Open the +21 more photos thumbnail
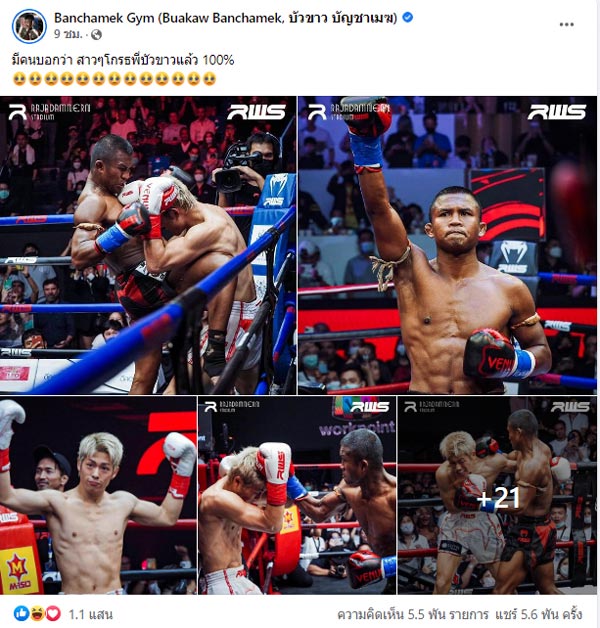The height and width of the screenshot is (628, 600). tap(497, 495)
